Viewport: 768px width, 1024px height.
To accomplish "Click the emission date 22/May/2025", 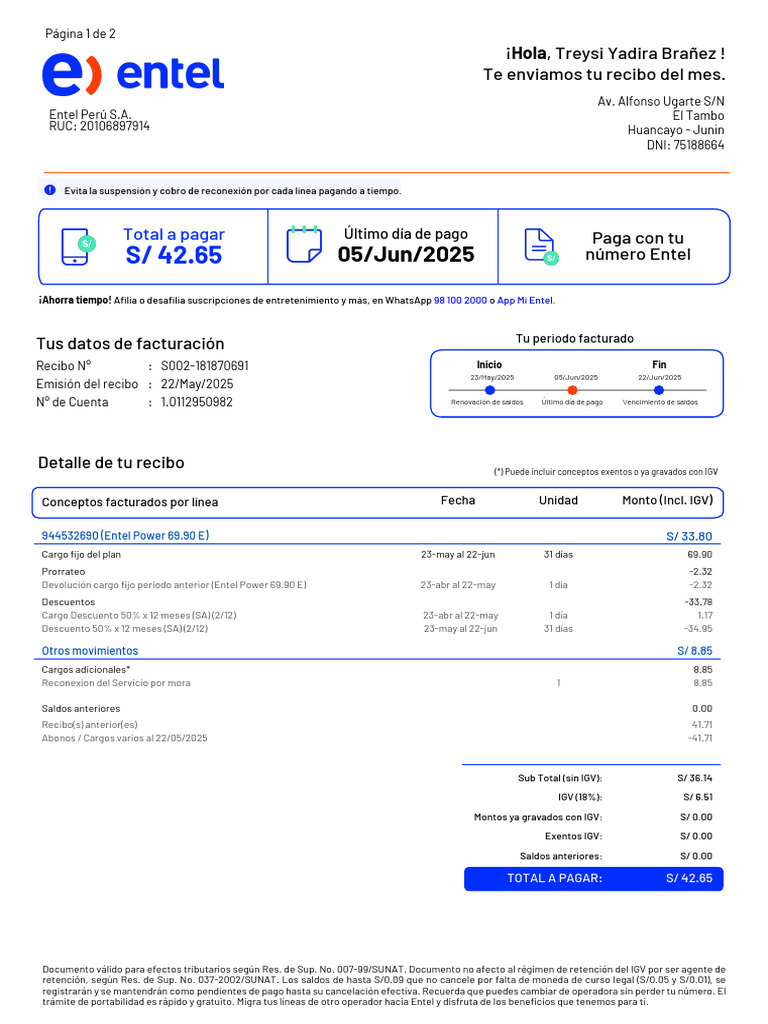I will click(197, 384).
